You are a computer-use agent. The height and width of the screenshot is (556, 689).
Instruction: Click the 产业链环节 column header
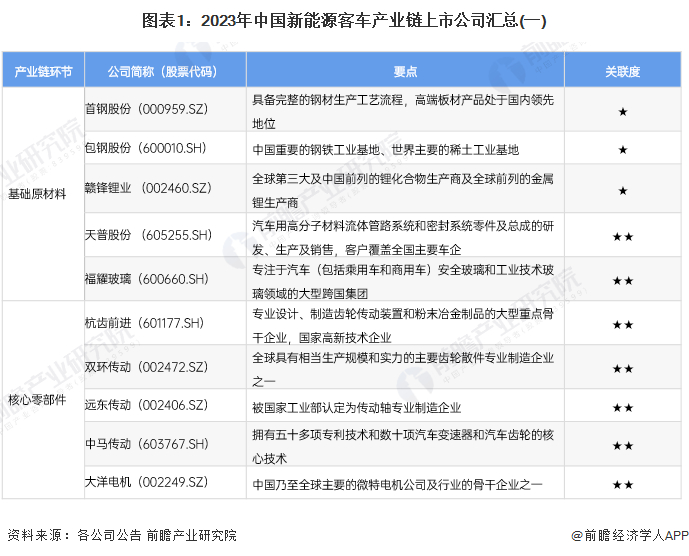[x=43, y=71]
